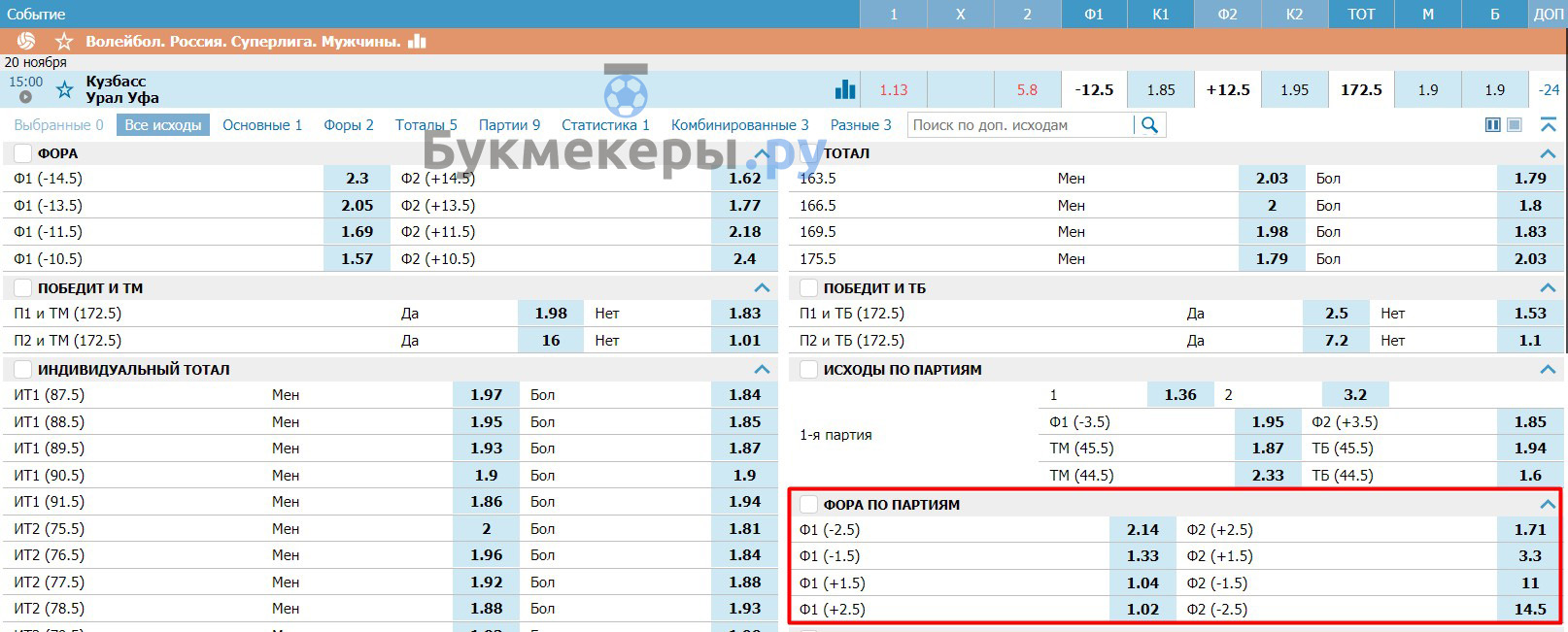
Task: Check the ФОРА ПО ПАРТИЯМ checkbox
Action: [x=808, y=505]
